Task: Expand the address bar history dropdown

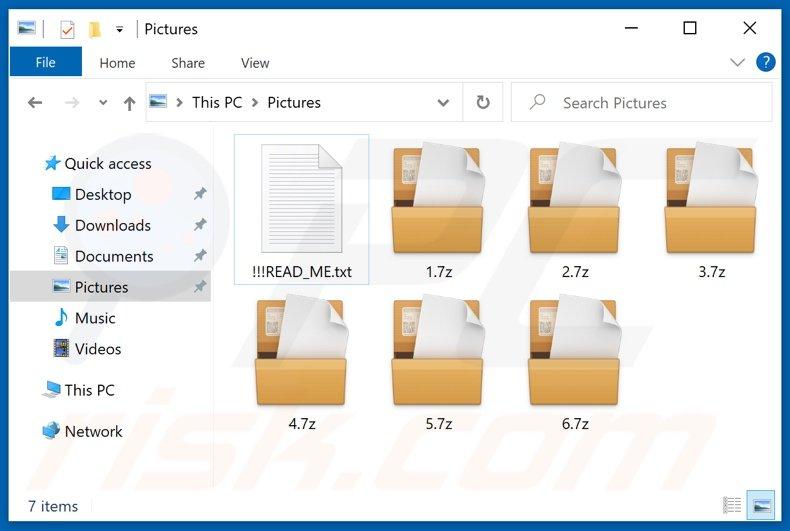Action: click(x=443, y=103)
